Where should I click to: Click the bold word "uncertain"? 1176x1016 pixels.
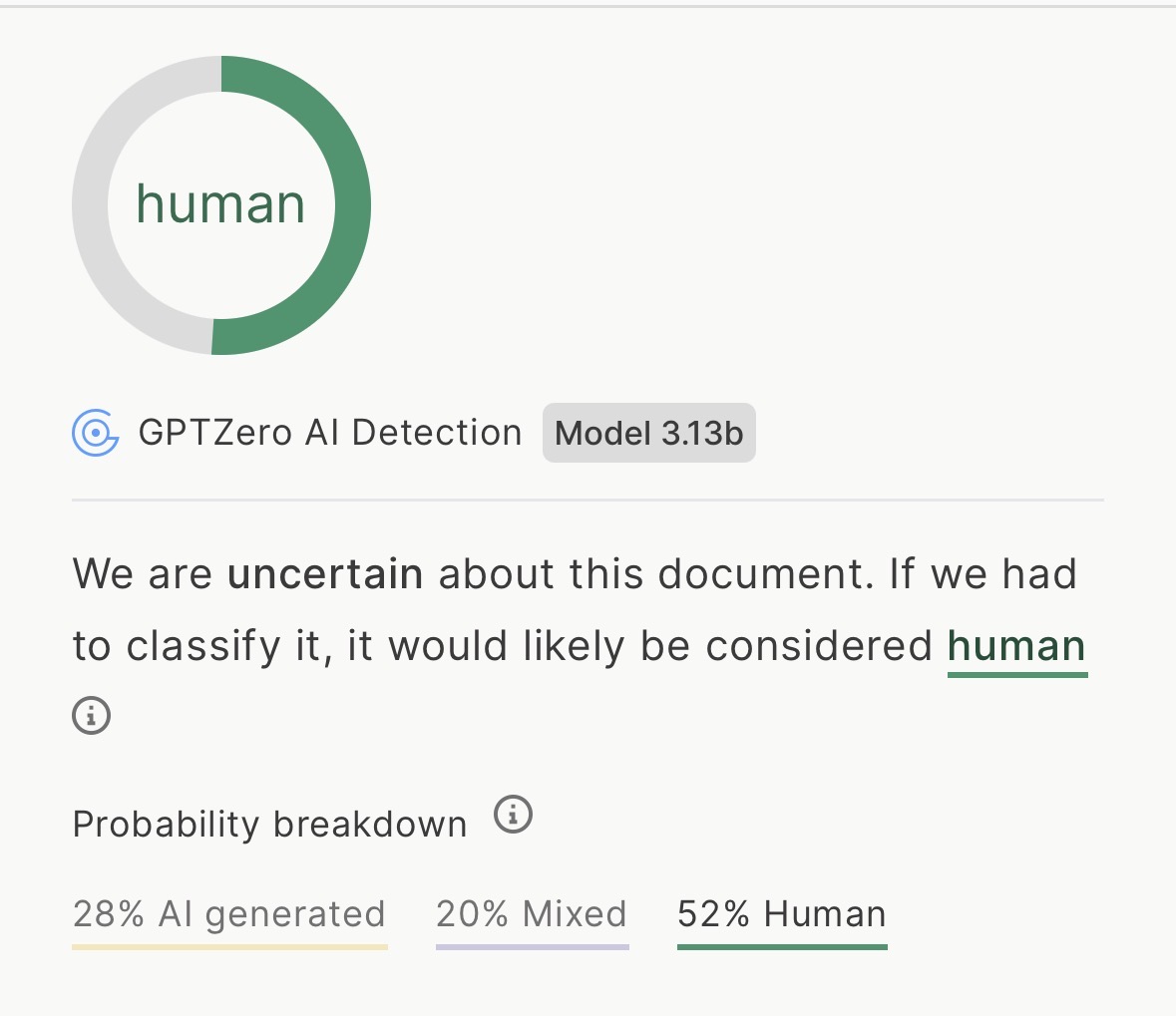pos(325,574)
